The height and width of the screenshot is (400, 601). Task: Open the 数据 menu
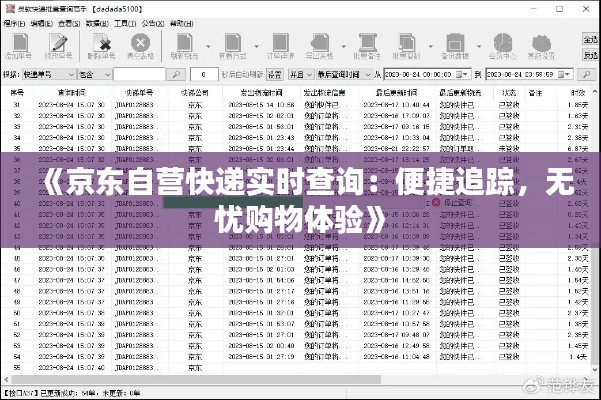point(97,24)
